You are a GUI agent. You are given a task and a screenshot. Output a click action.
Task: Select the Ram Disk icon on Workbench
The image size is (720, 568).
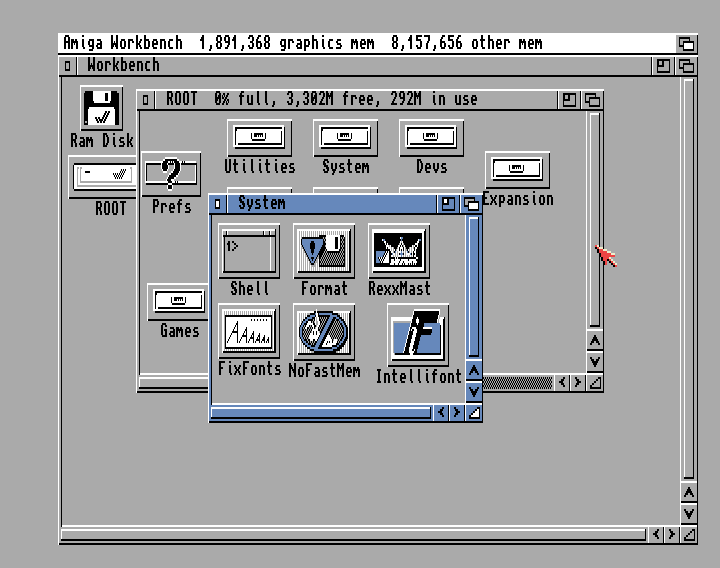101,108
